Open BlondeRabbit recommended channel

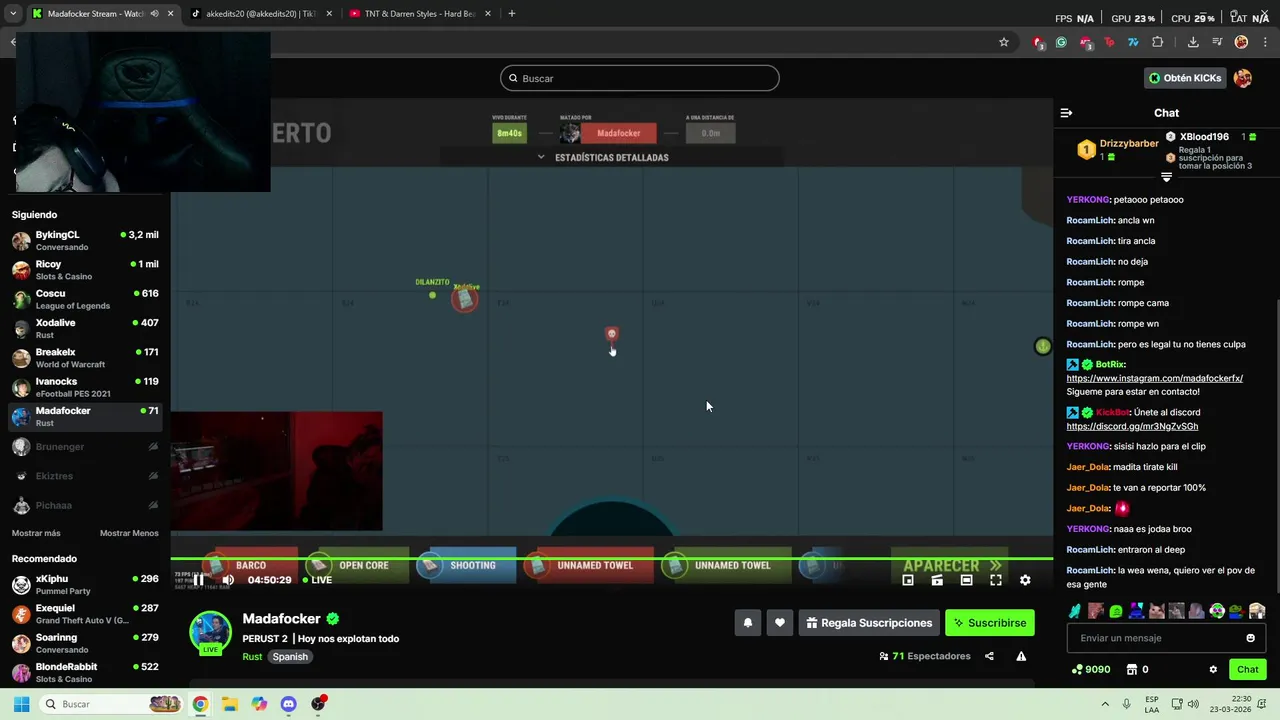(85, 672)
